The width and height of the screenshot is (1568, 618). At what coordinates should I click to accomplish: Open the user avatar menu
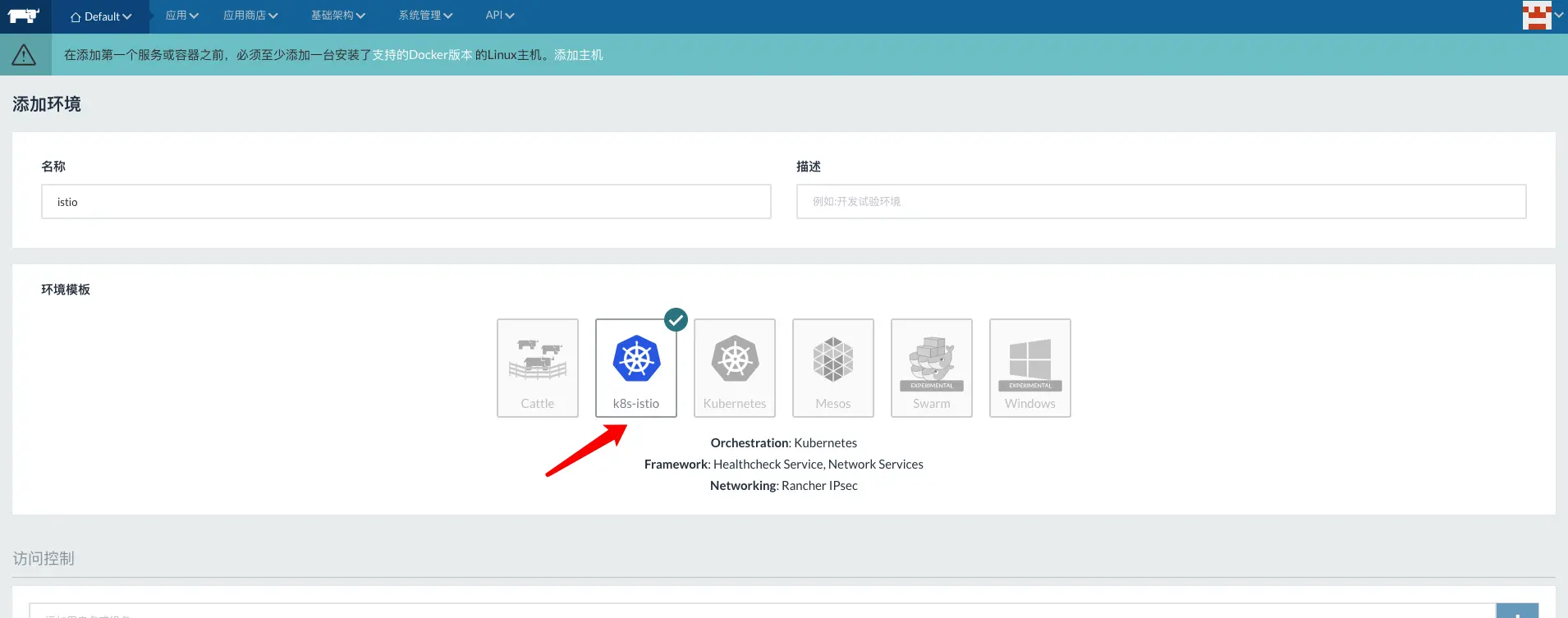pyautogui.click(x=1543, y=16)
